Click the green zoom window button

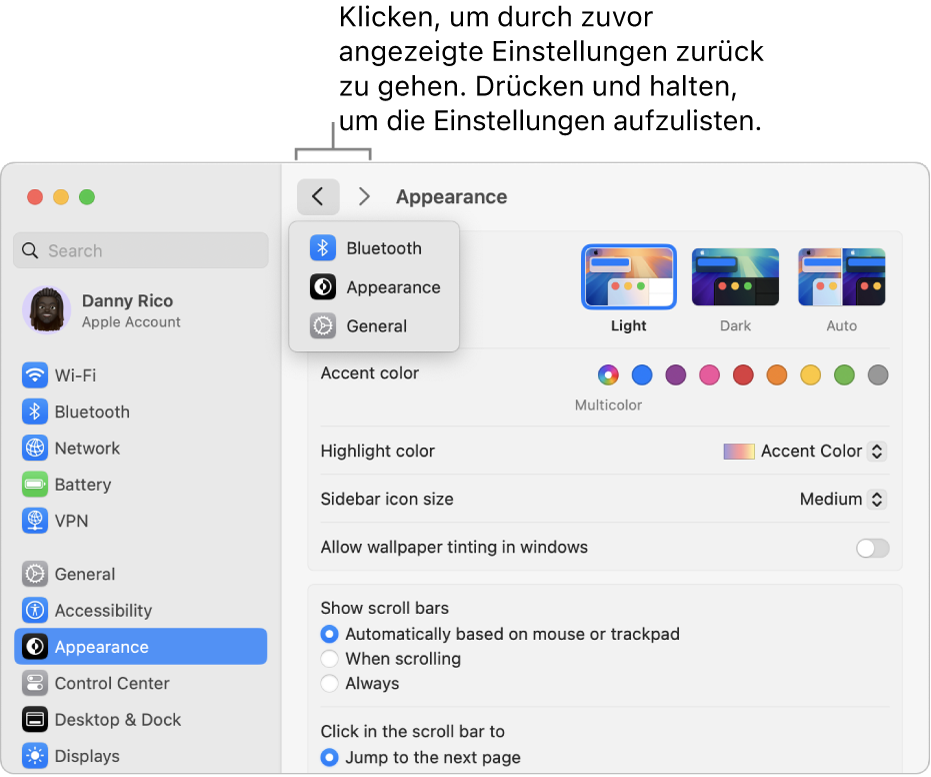(87, 196)
